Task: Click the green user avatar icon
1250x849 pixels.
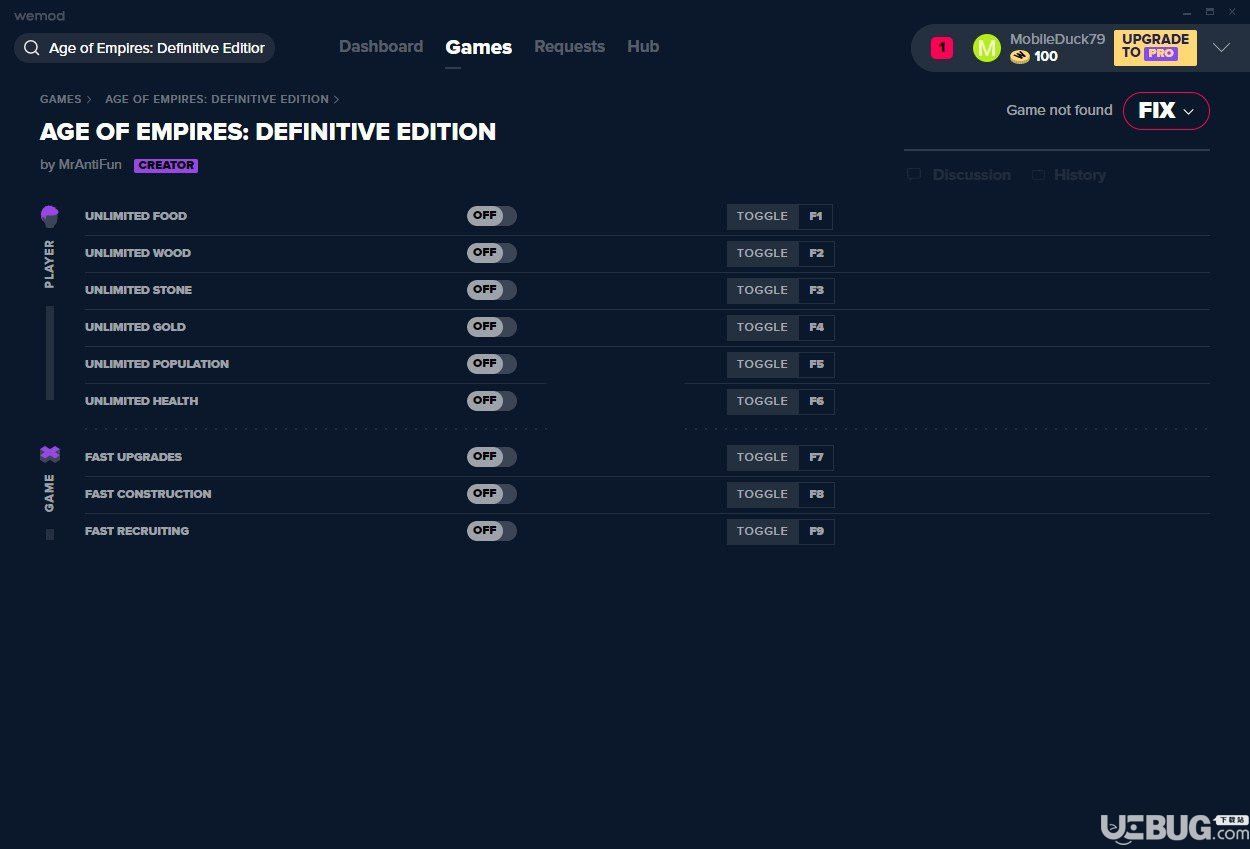Action: (987, 48)
